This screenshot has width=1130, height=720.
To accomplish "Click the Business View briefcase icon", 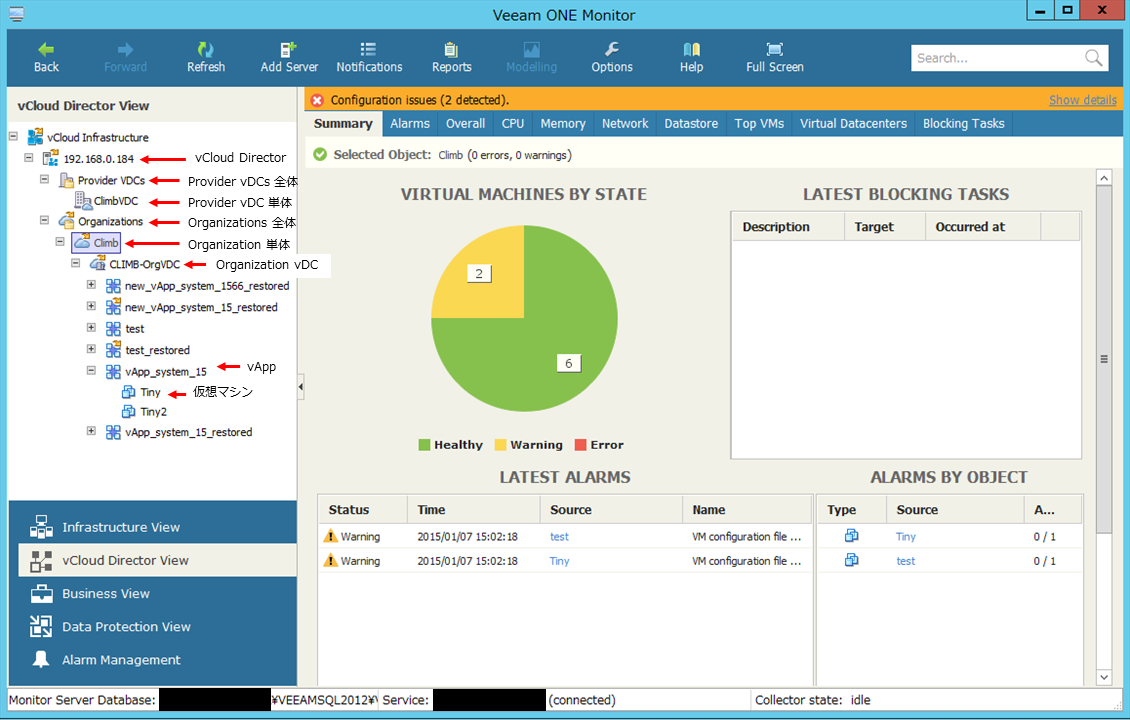I will [41, 594].
